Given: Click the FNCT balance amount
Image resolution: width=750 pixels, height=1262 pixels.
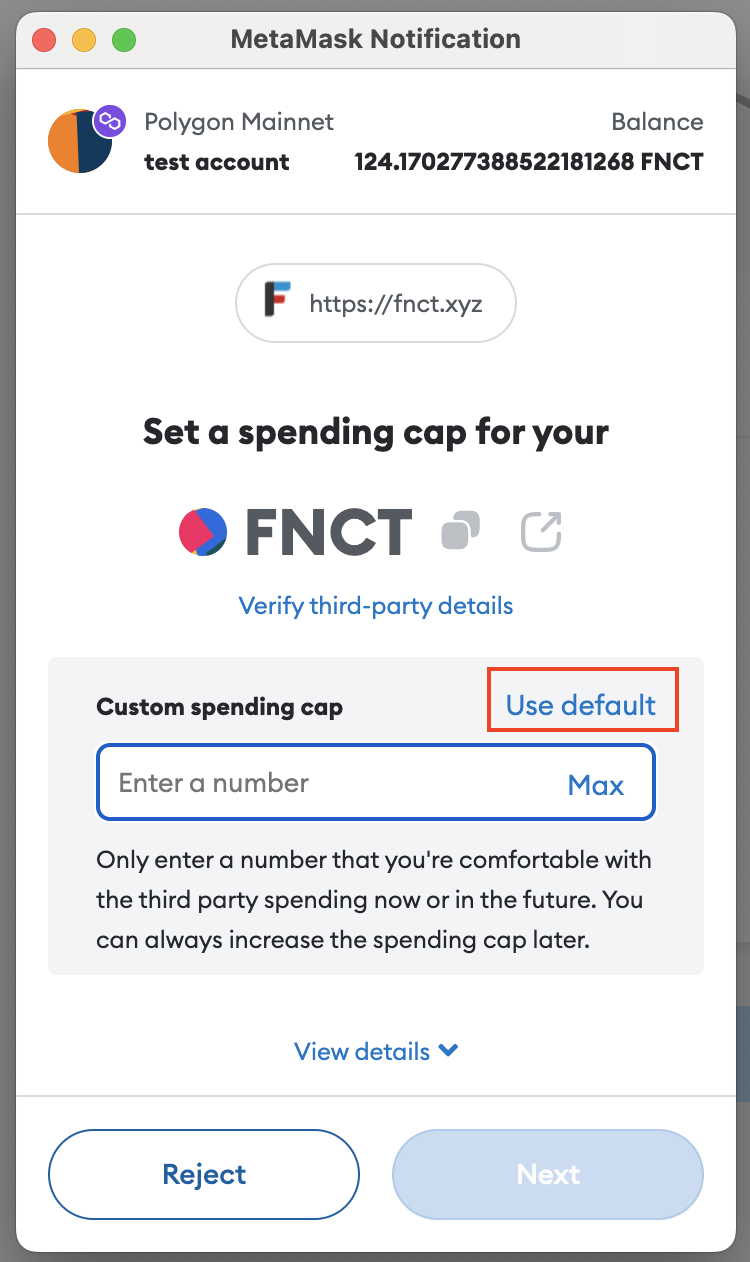Looking at the screenshot, I should click(x=529, y=162).
